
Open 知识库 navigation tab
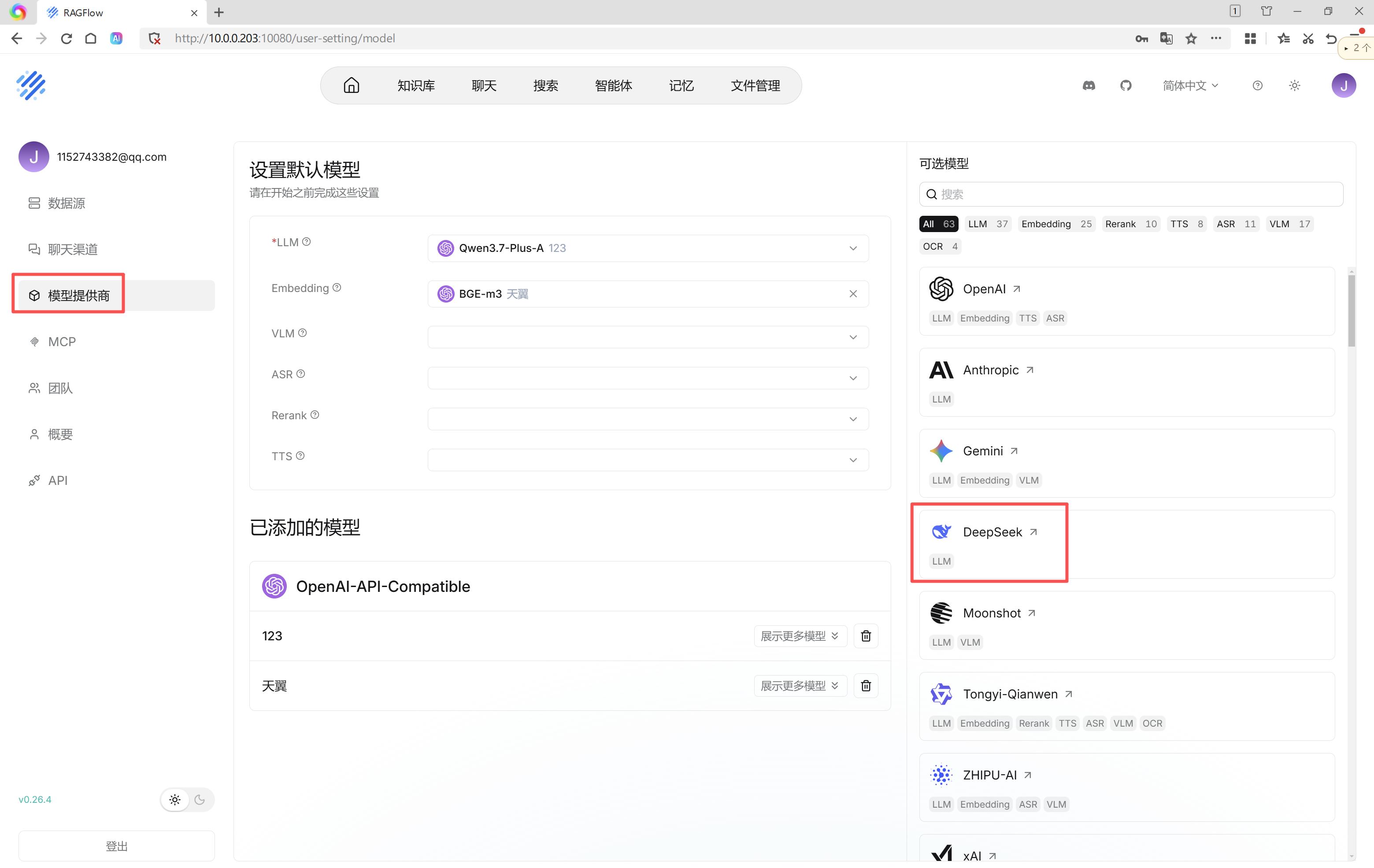(416, 85)
